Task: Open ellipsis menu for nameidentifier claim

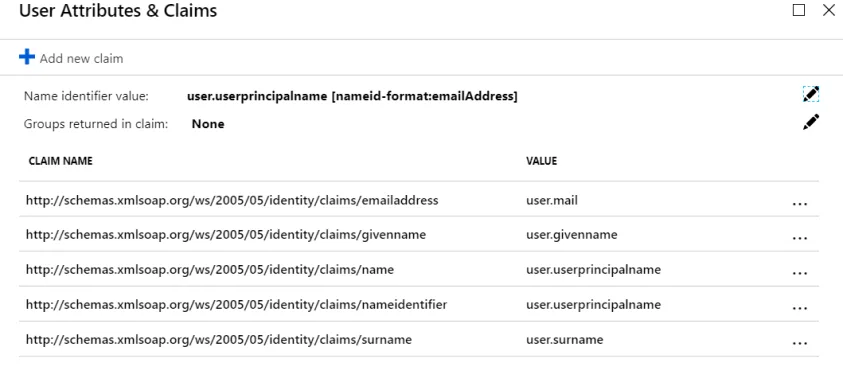Action: click(800, 309)
